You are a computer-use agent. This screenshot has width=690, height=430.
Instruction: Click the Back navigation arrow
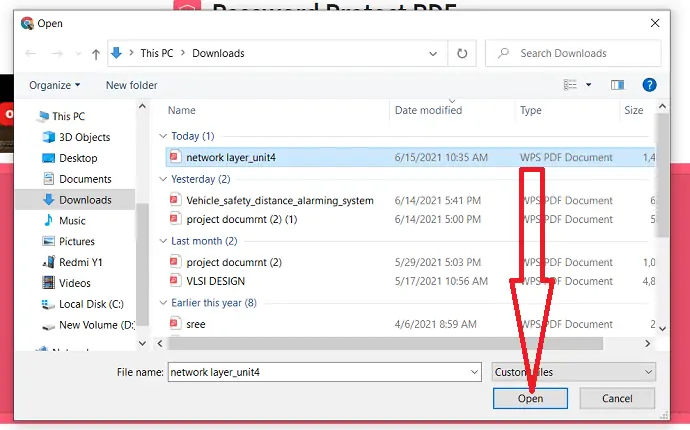(31, 54)
